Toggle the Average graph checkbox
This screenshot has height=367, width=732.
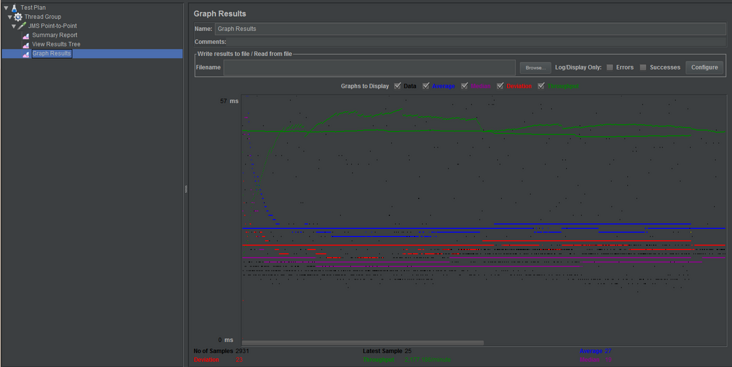tap(426, 86)
